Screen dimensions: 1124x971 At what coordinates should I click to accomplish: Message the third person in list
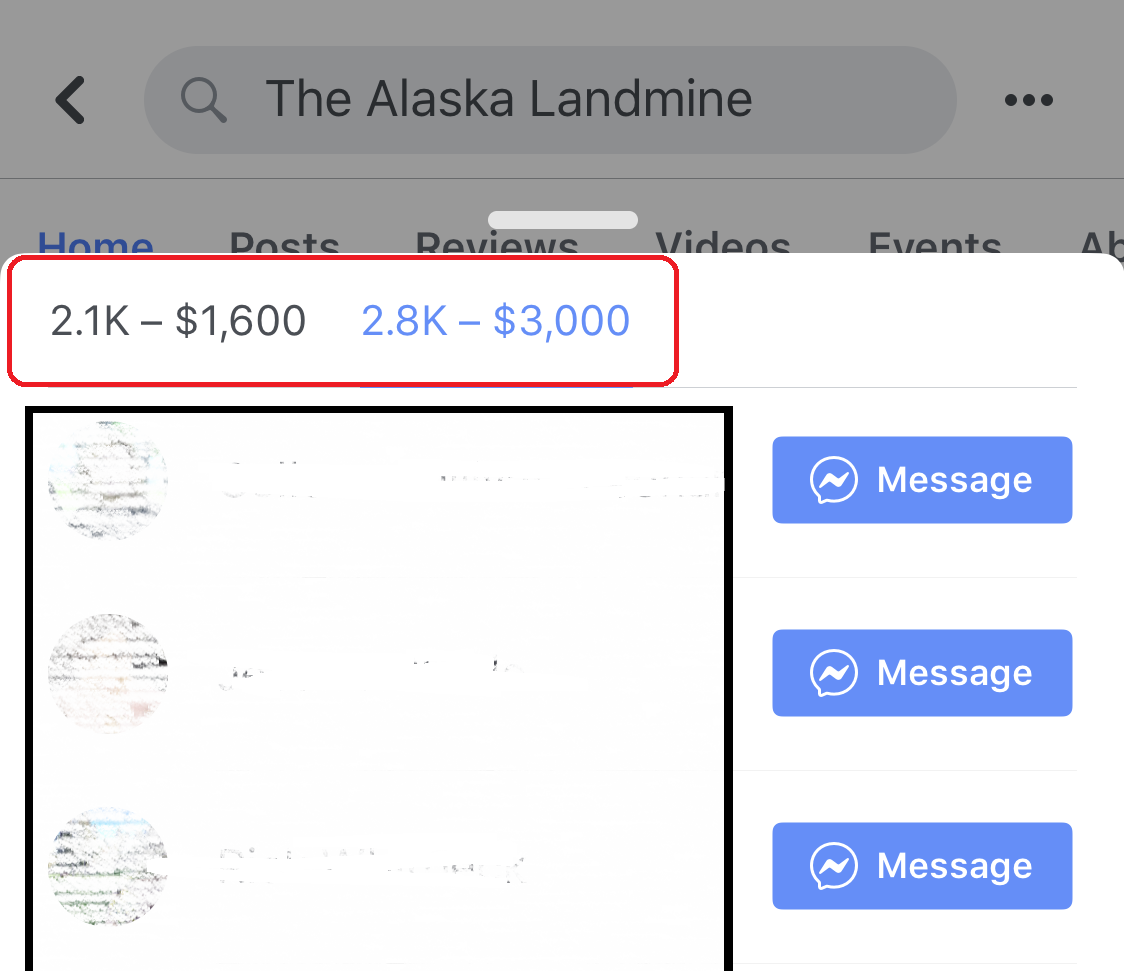922,866
